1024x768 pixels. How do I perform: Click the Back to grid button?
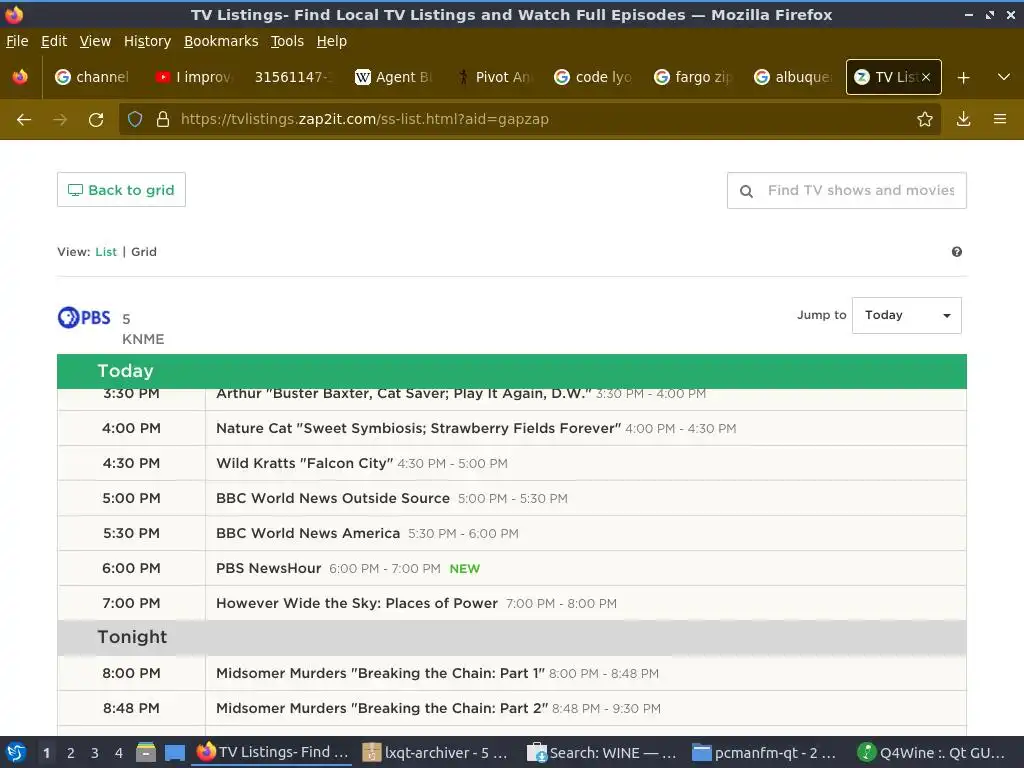(x=121, y=190)
